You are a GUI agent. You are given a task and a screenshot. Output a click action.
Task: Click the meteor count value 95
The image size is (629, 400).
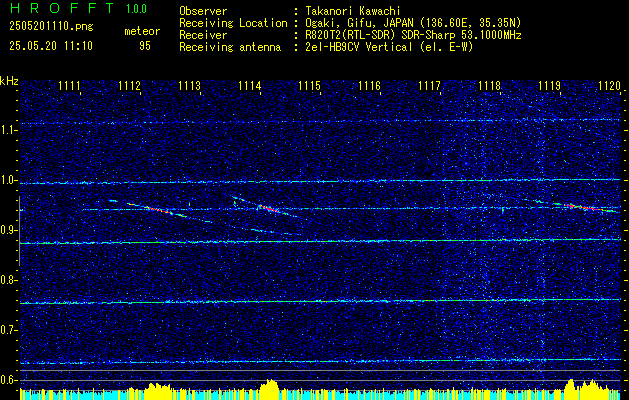[x=145, y=46]
